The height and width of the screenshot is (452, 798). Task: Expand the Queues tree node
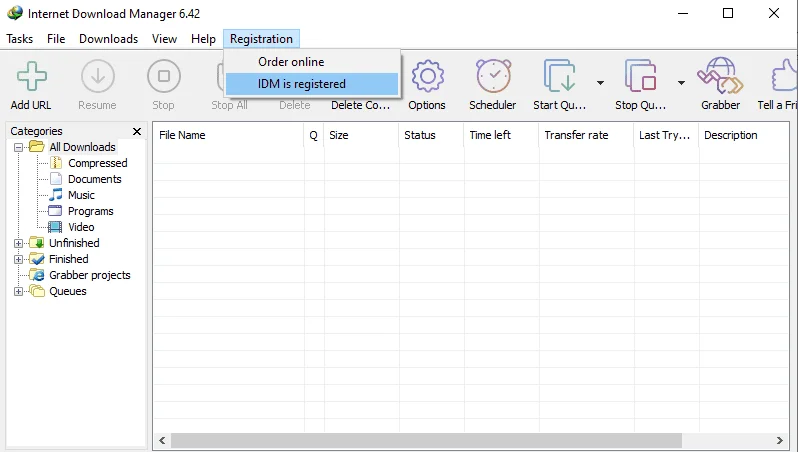point(18,292)
